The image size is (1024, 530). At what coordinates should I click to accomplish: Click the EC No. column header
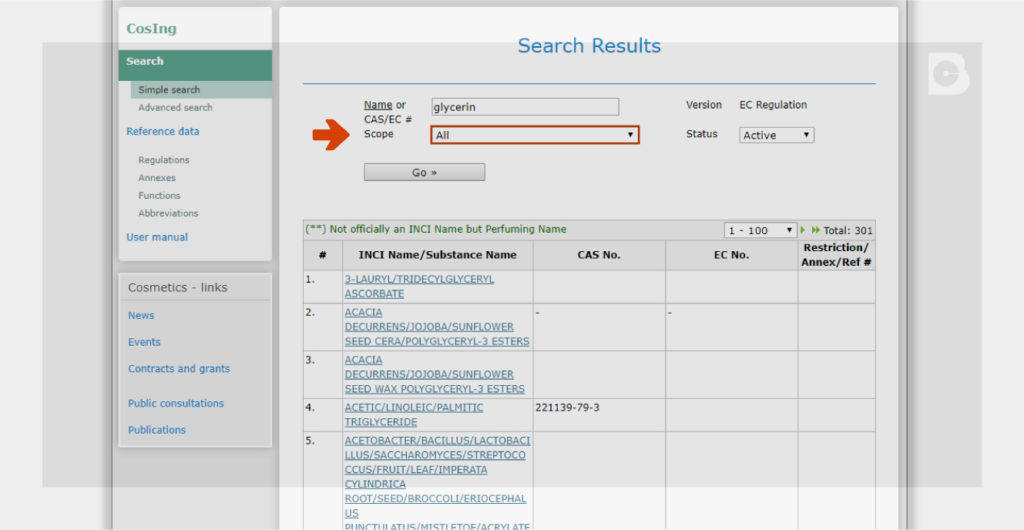point(731,255)
